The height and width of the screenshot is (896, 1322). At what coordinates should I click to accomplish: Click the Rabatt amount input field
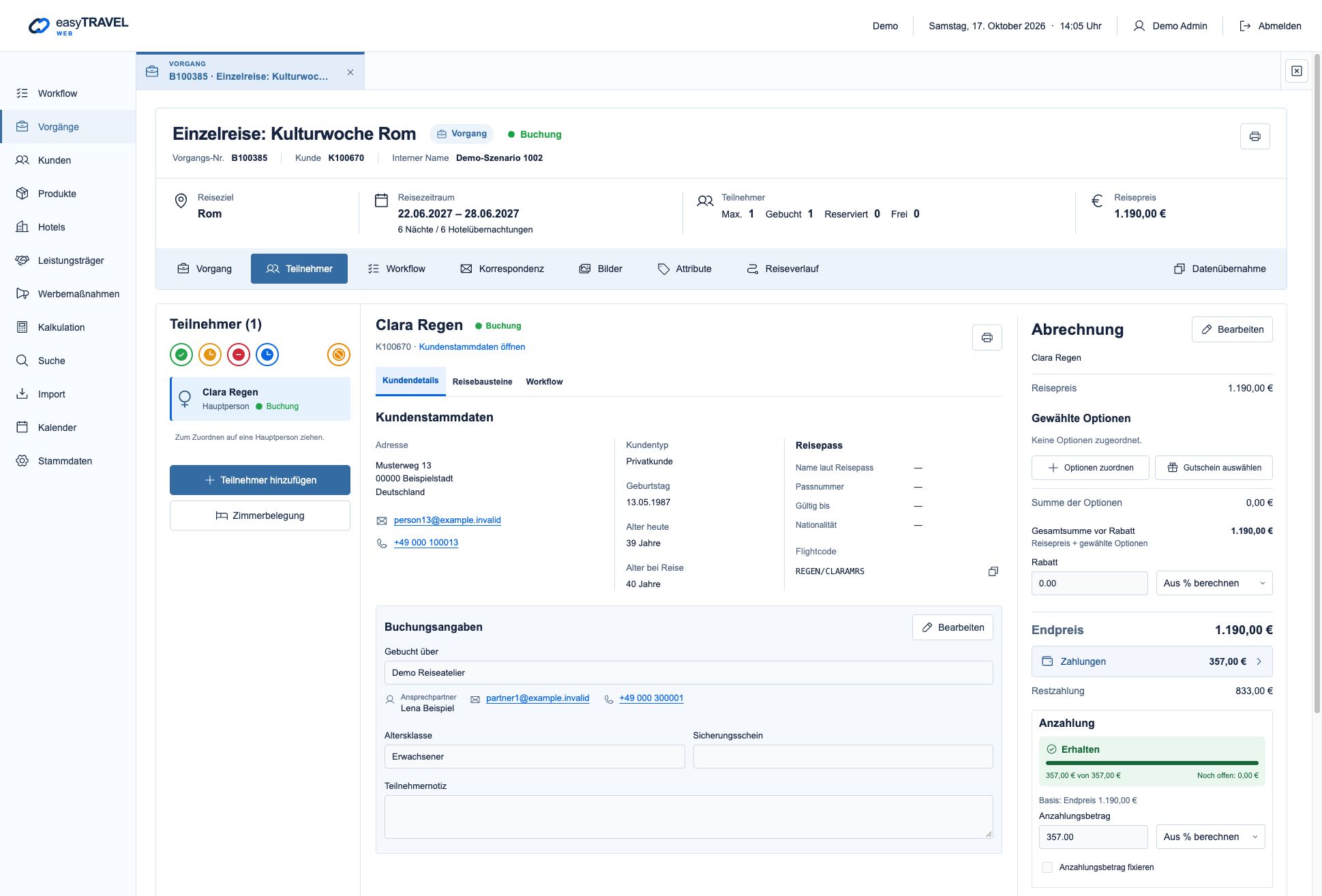[x=1090, y=583]
